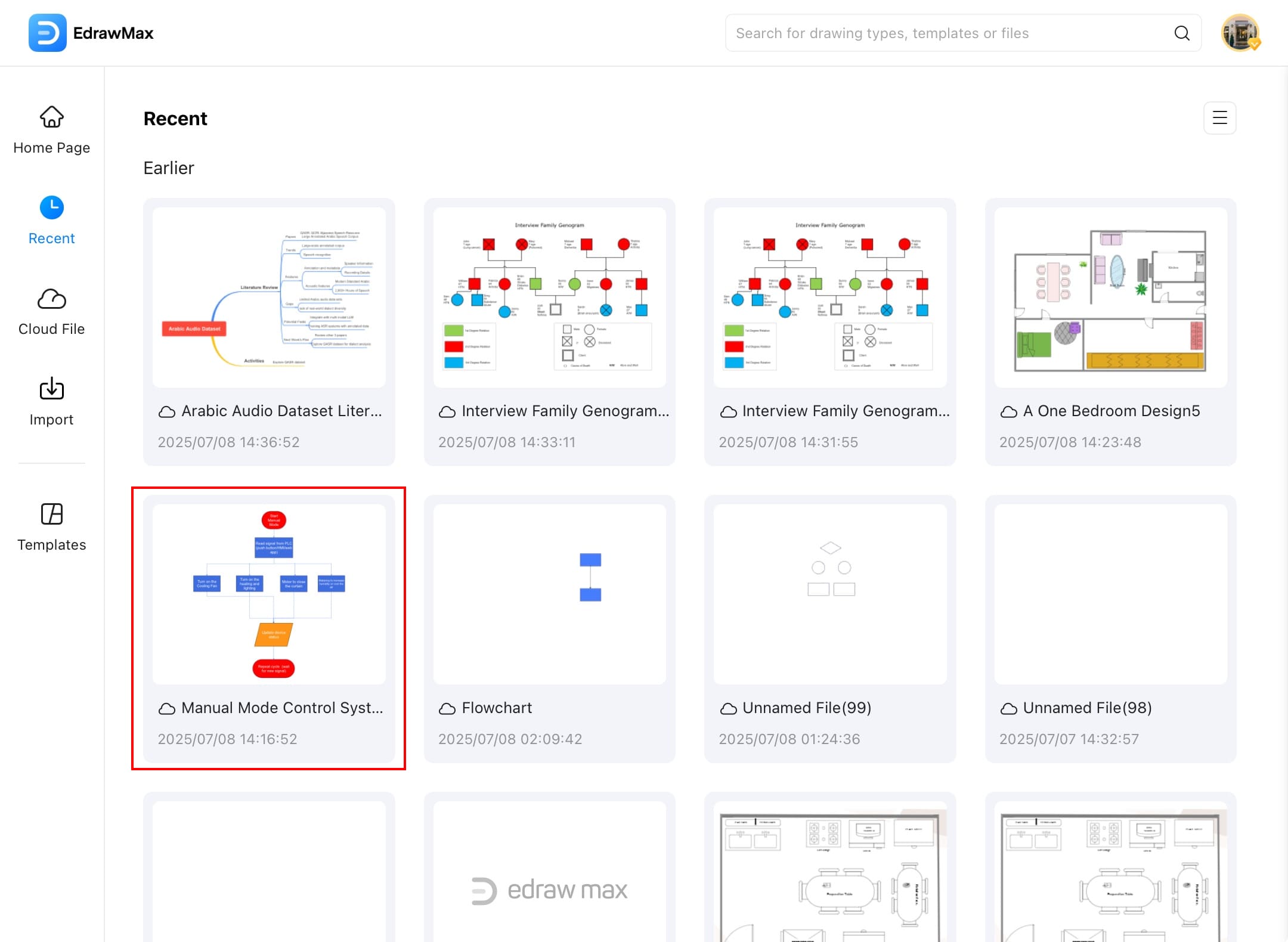Open the user profile avatar
The image size is (1288, 942).
1240,33
